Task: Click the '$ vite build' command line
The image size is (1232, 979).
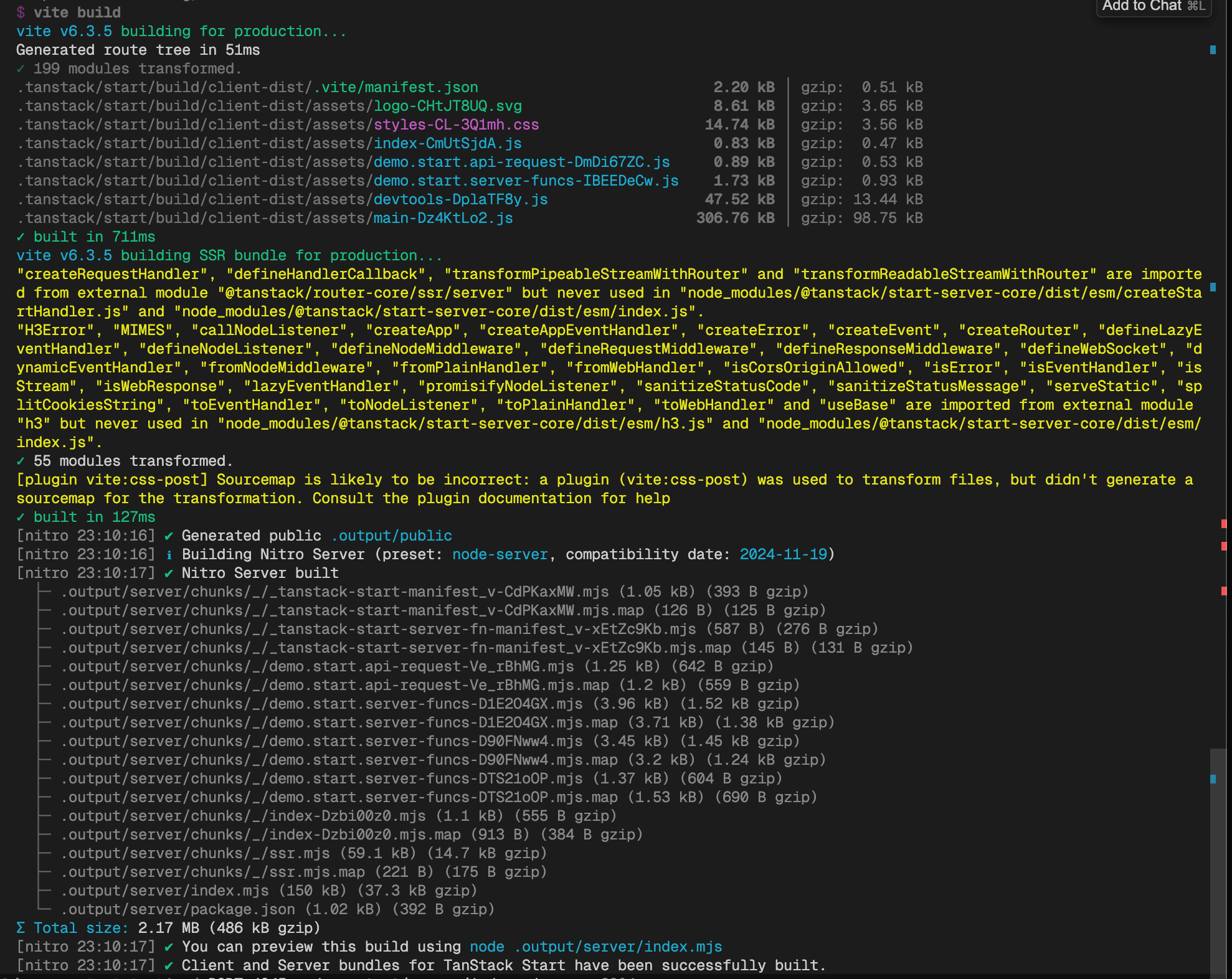Action: pyautogui.click(x=69, y=12)
